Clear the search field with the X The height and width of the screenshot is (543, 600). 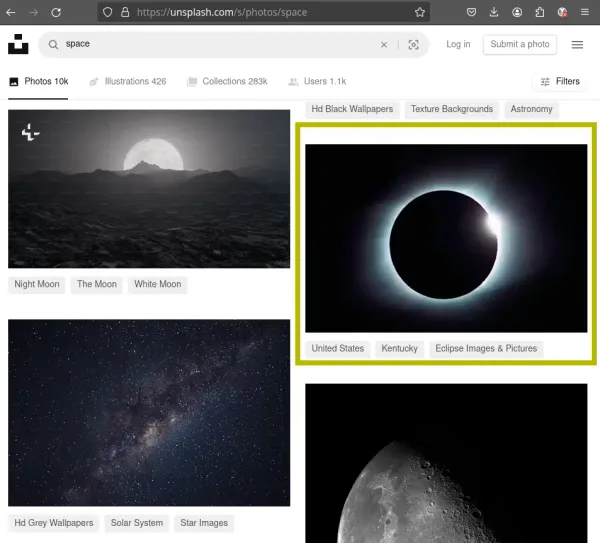pyautogui.click(x=384, y=45)
